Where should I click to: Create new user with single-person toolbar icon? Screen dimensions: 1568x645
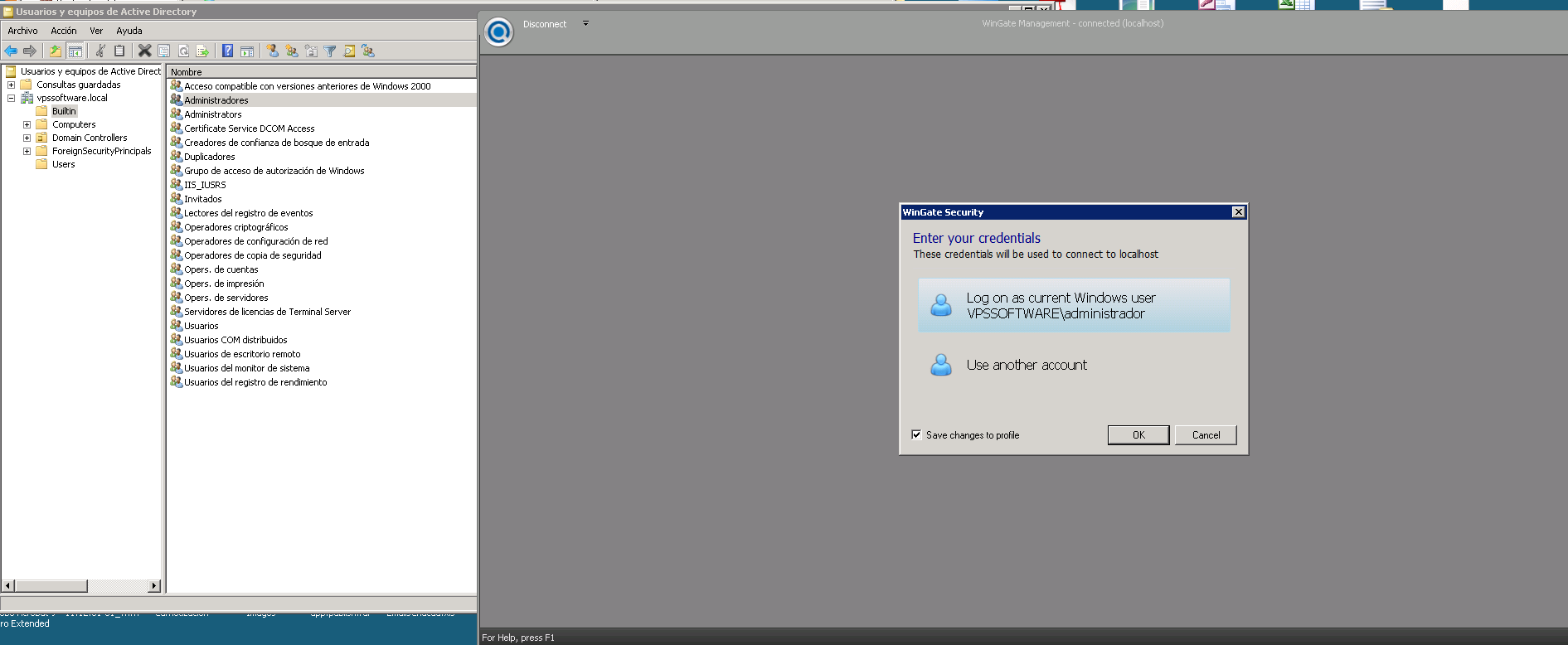[x=272, y=51]
